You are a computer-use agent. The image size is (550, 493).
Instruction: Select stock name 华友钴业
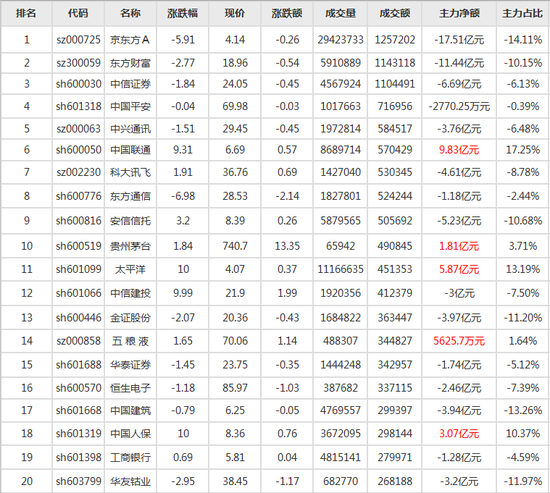click(x=130, y=481)
